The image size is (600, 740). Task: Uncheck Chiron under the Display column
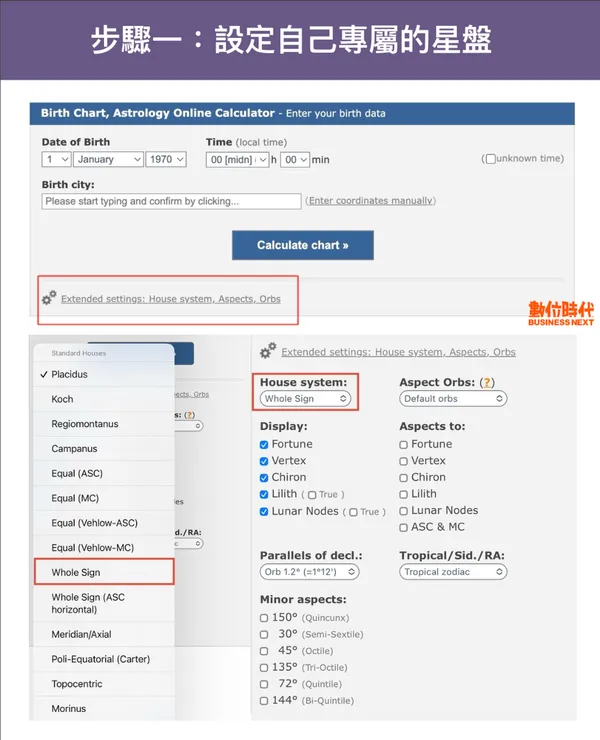[x=264, y=478]
